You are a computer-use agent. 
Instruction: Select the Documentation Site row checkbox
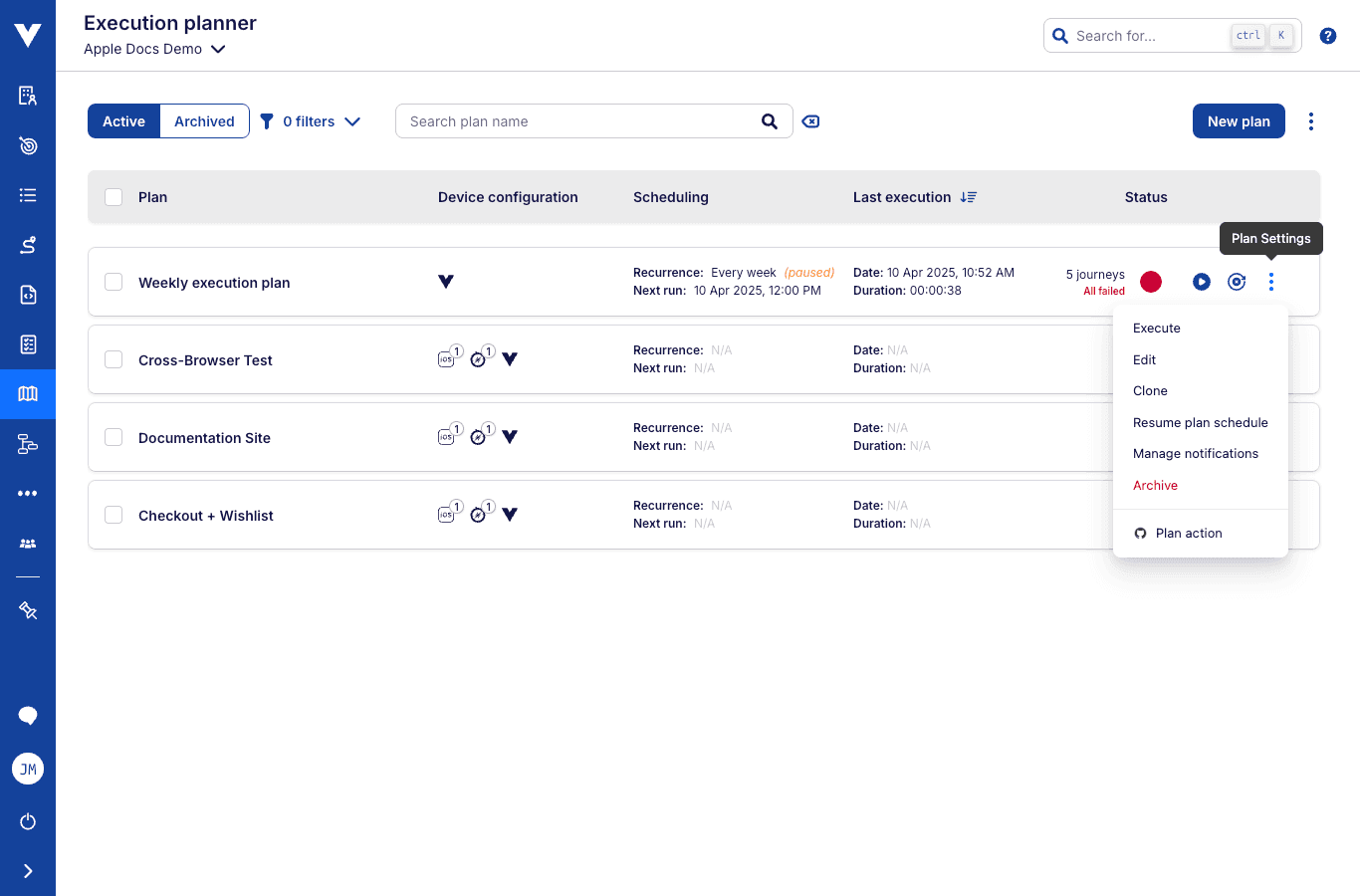(113, 437)
